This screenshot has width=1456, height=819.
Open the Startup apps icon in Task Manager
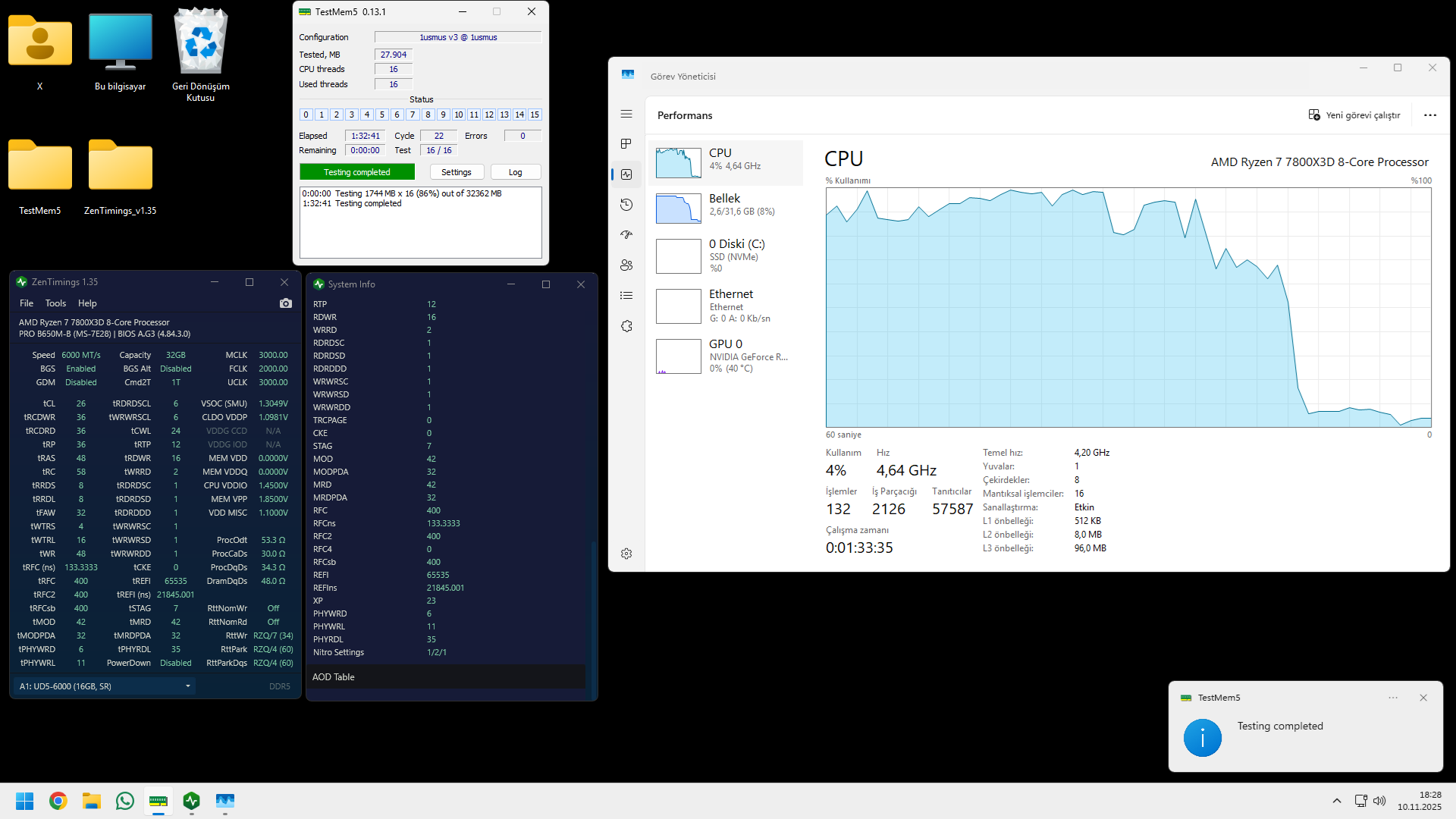(x=626, y=235)
